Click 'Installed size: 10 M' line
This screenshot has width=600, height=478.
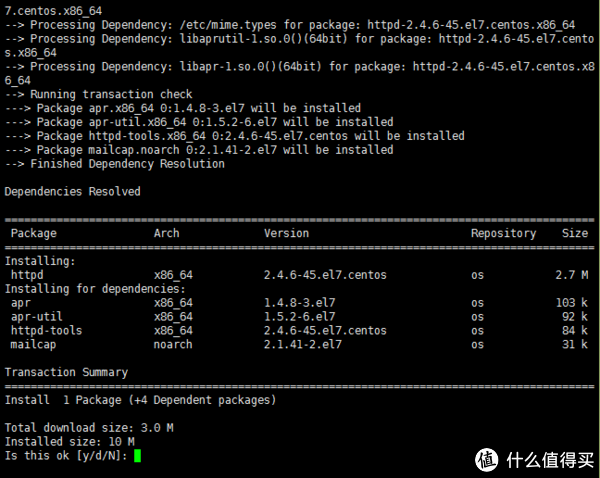69,442
